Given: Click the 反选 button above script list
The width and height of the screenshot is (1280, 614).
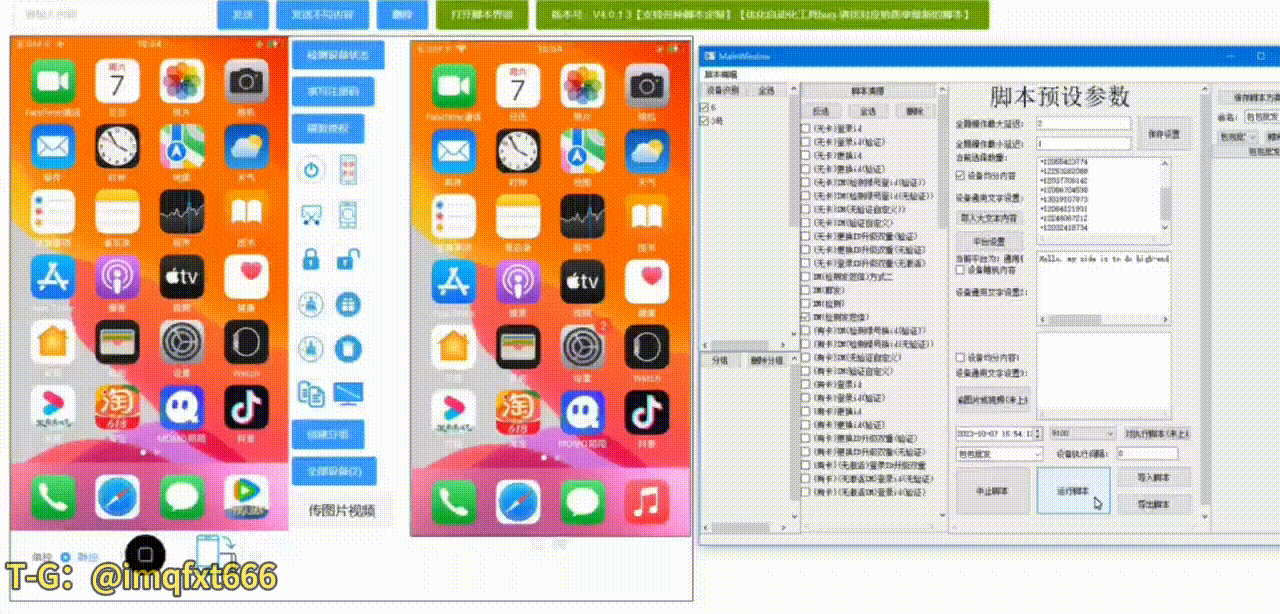Looking at the screenshot, I should coord(820,111).
